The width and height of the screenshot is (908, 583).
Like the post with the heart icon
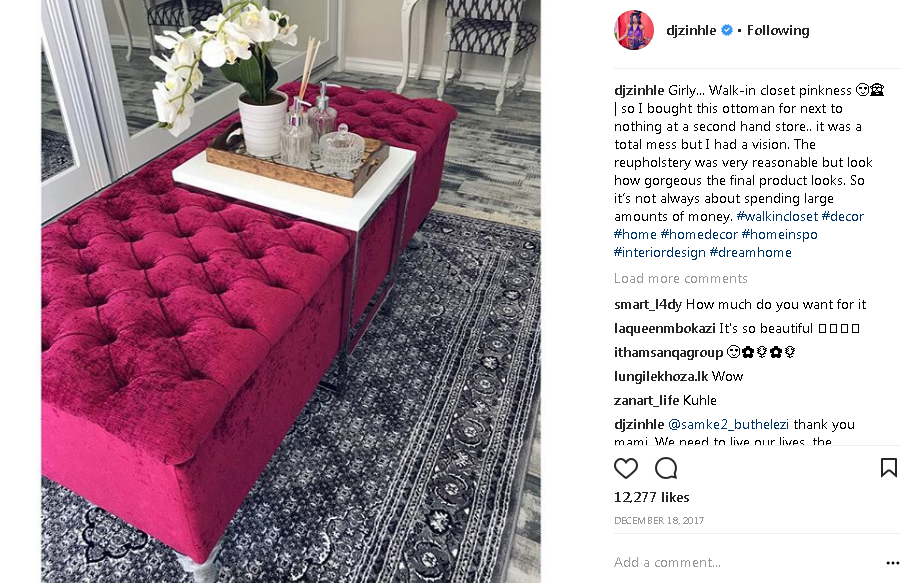pos(625,468)
